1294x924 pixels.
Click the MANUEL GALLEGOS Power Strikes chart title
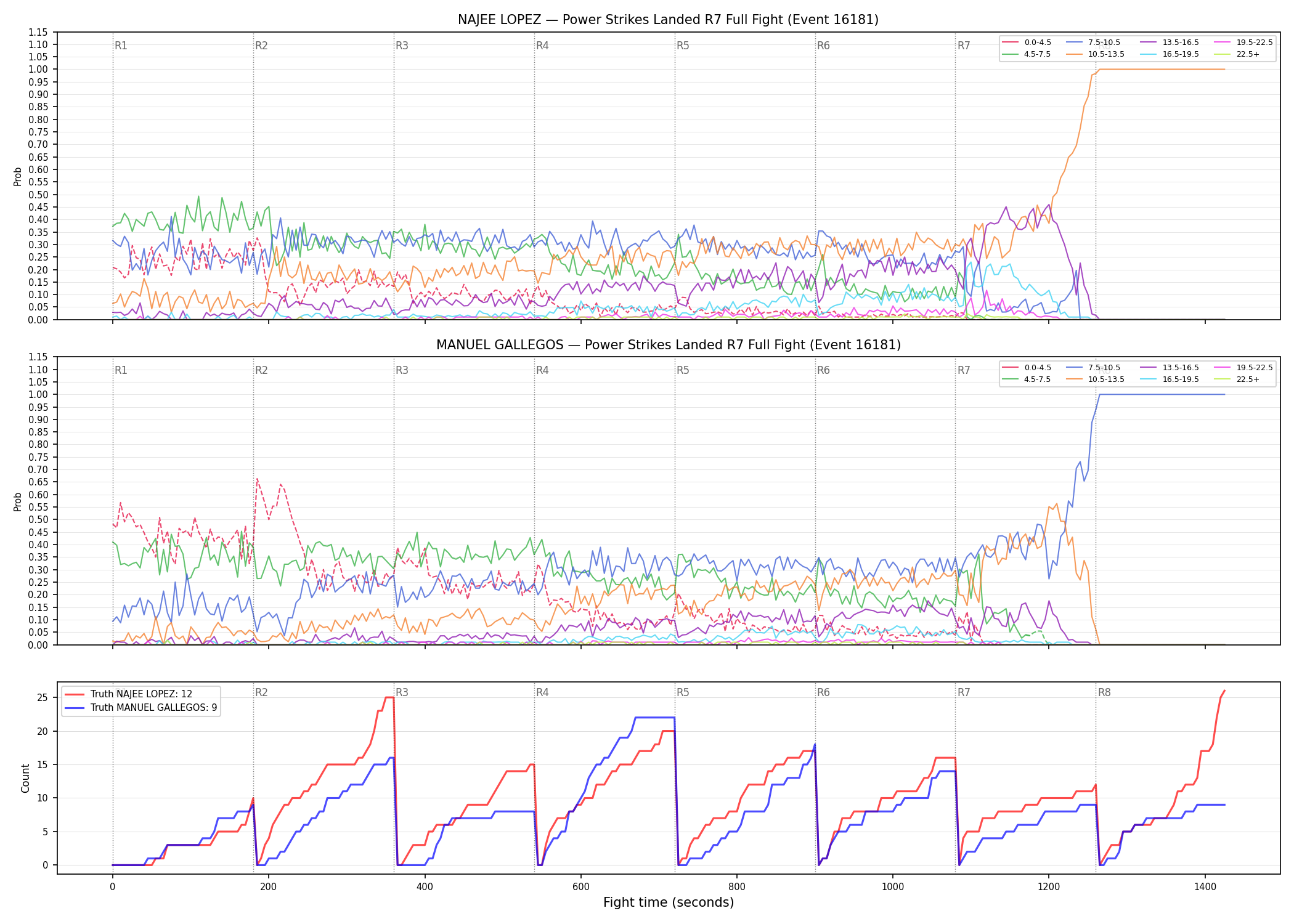pyautogui.click(x=668, y=345)
